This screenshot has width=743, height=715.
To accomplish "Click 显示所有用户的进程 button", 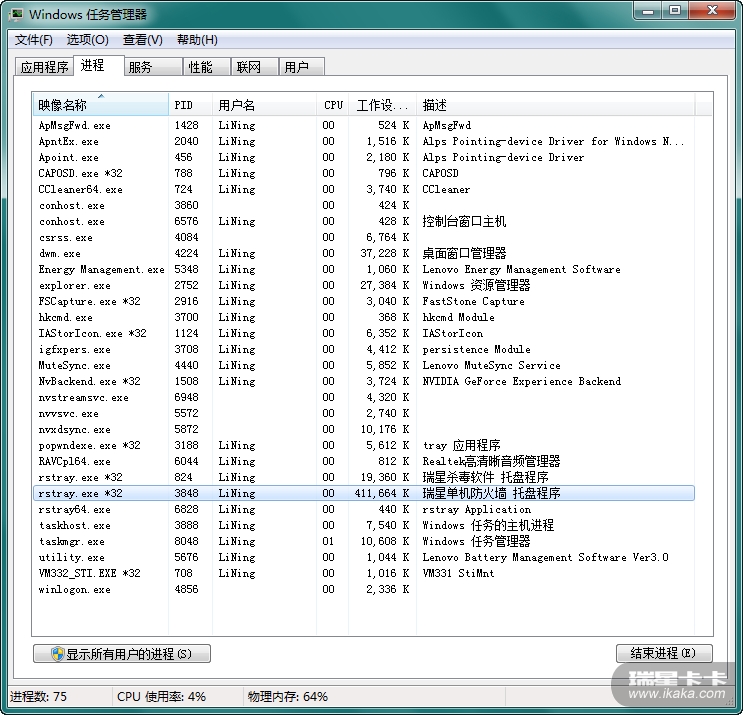I will [122, 654].
